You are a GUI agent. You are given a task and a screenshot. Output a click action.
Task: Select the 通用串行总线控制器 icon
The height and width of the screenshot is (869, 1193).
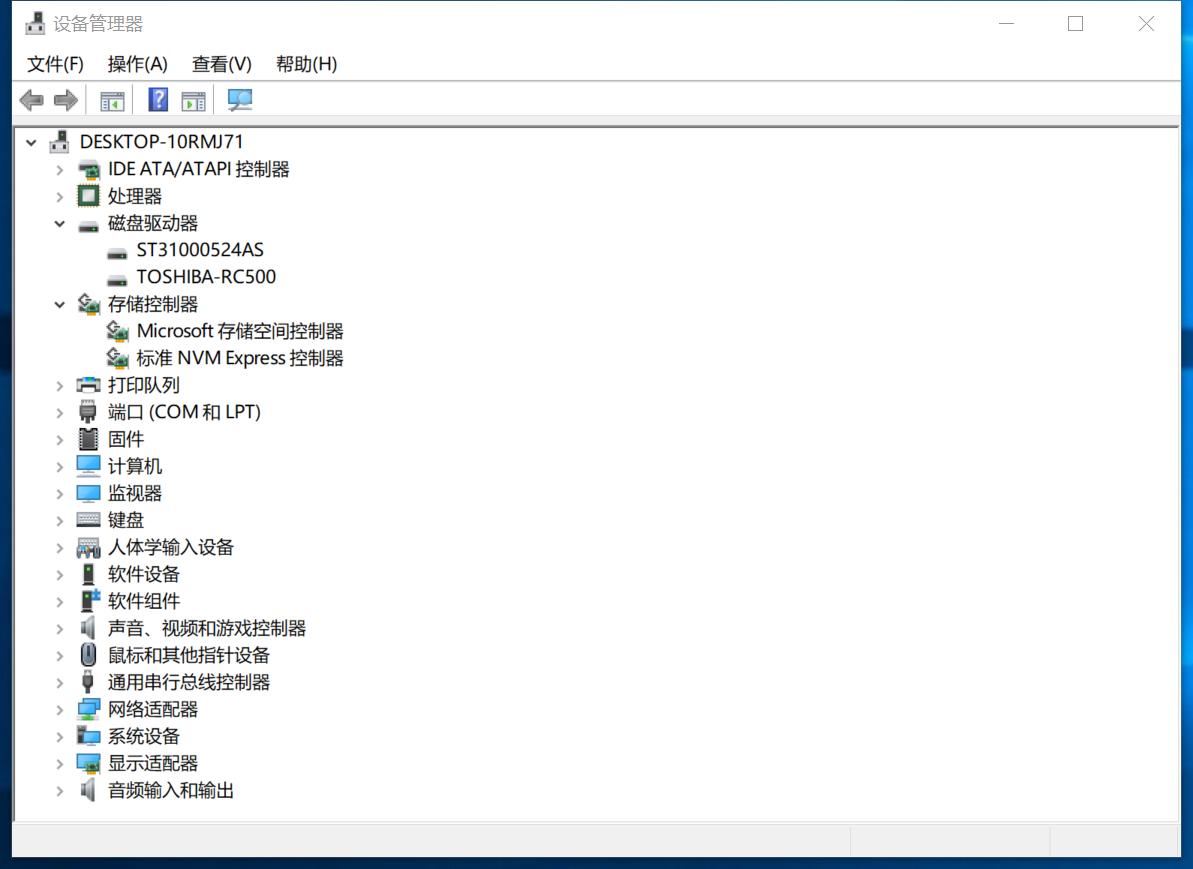[88, 682]
